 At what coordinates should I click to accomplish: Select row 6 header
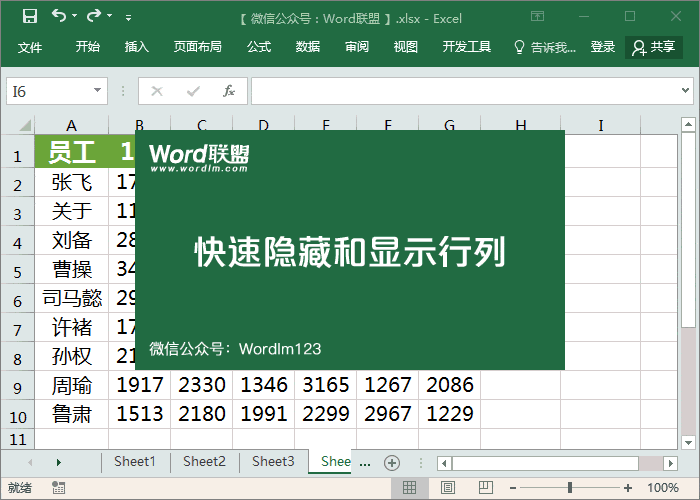pos(17,298)
